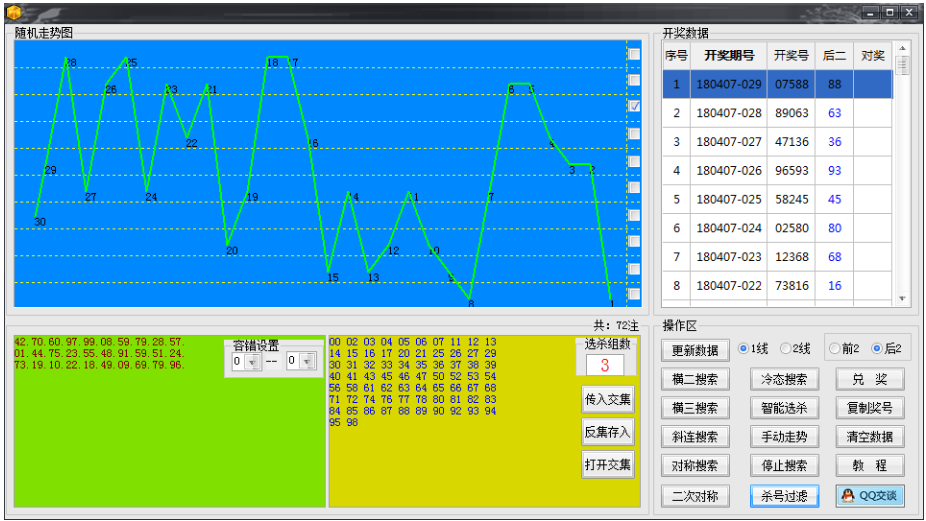926x521 pixels.
Task: Click the 开奖数据 table scrollbar thumb
Action: (902, 66)
